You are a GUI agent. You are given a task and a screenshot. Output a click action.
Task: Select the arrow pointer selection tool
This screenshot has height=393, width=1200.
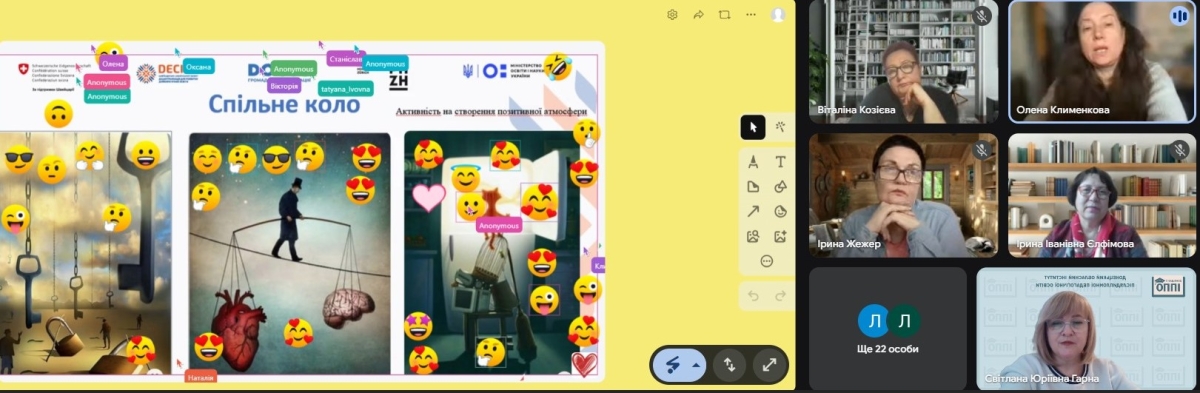point(753,127)
